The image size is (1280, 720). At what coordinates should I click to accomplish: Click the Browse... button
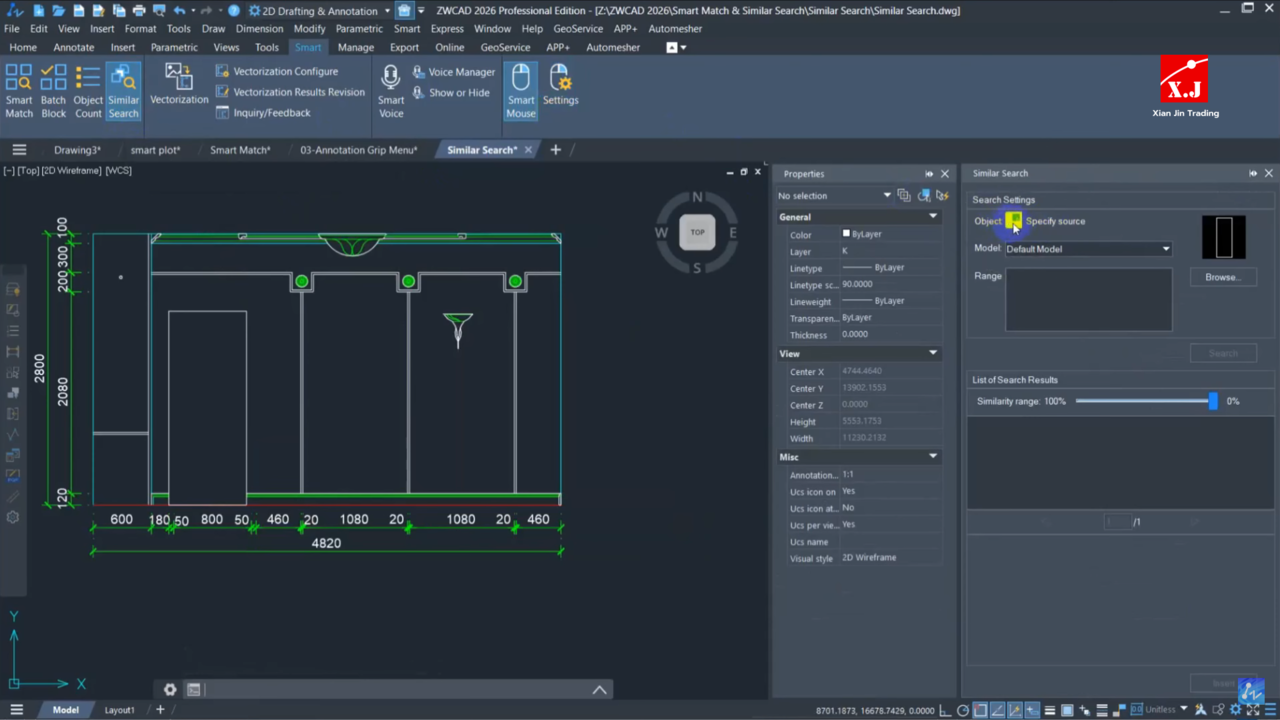pos(1222,277)
